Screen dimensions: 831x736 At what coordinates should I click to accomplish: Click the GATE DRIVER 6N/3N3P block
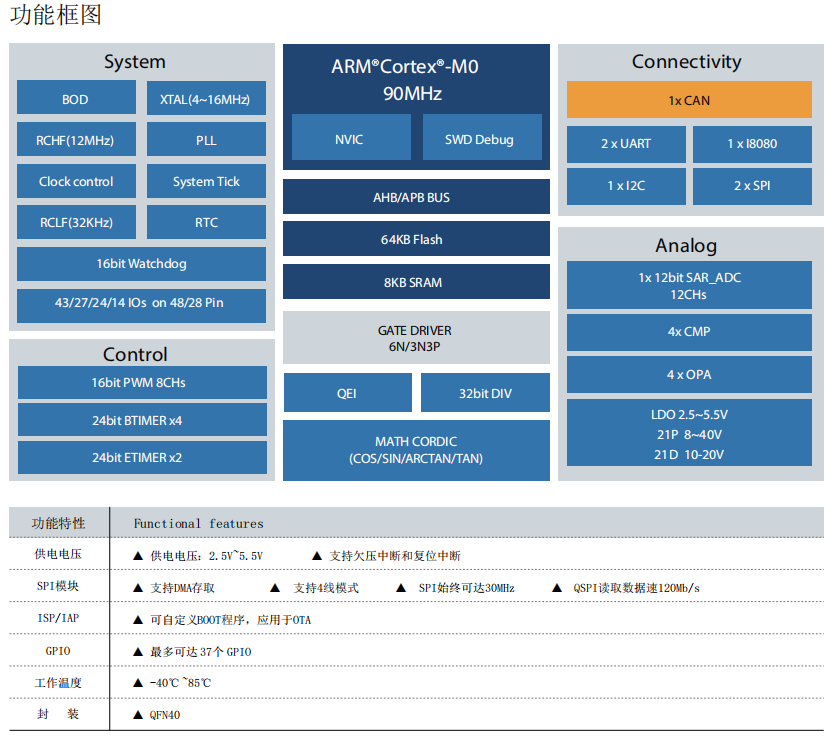pos(416,338)
